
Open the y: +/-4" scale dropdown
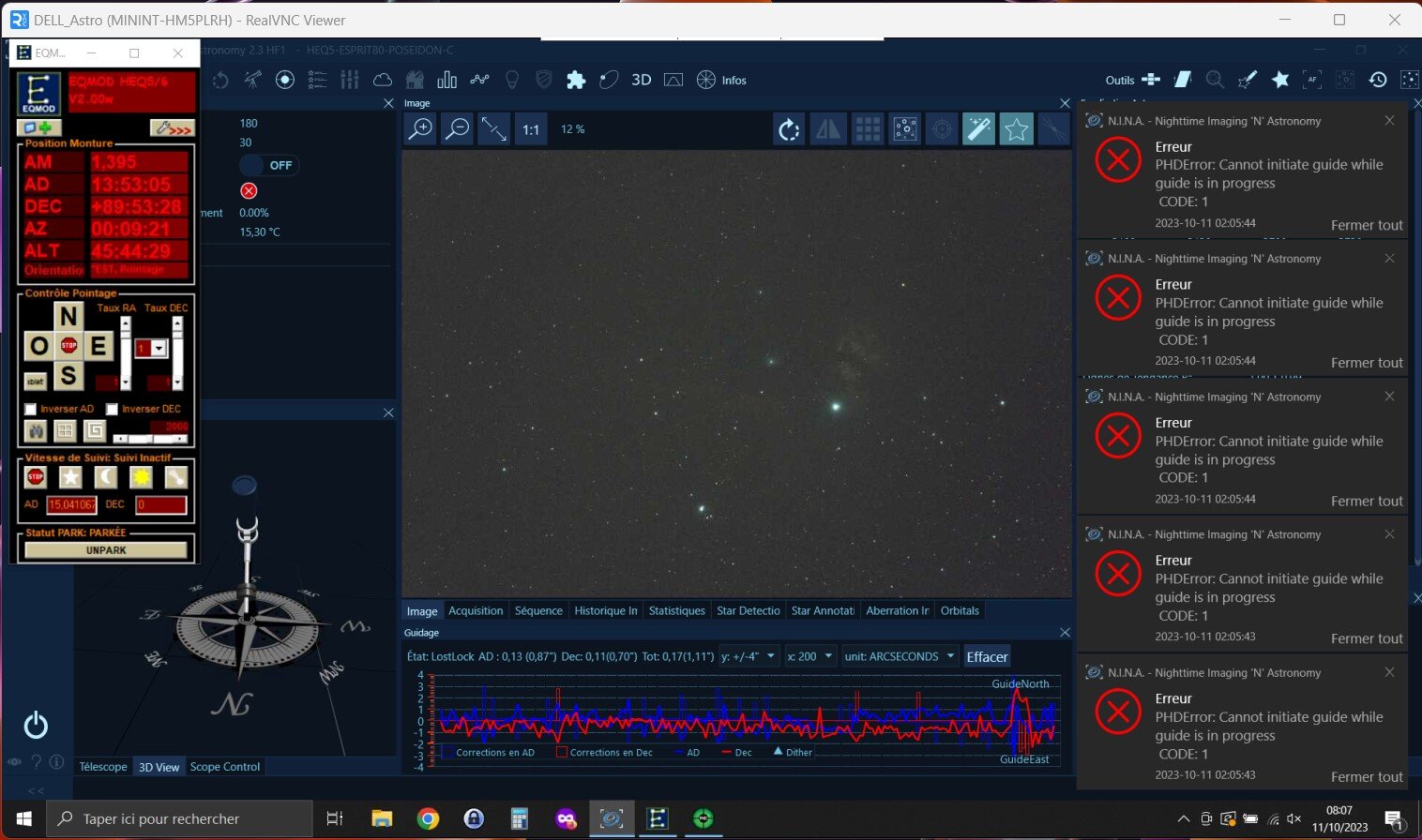[x=749, y=656]
